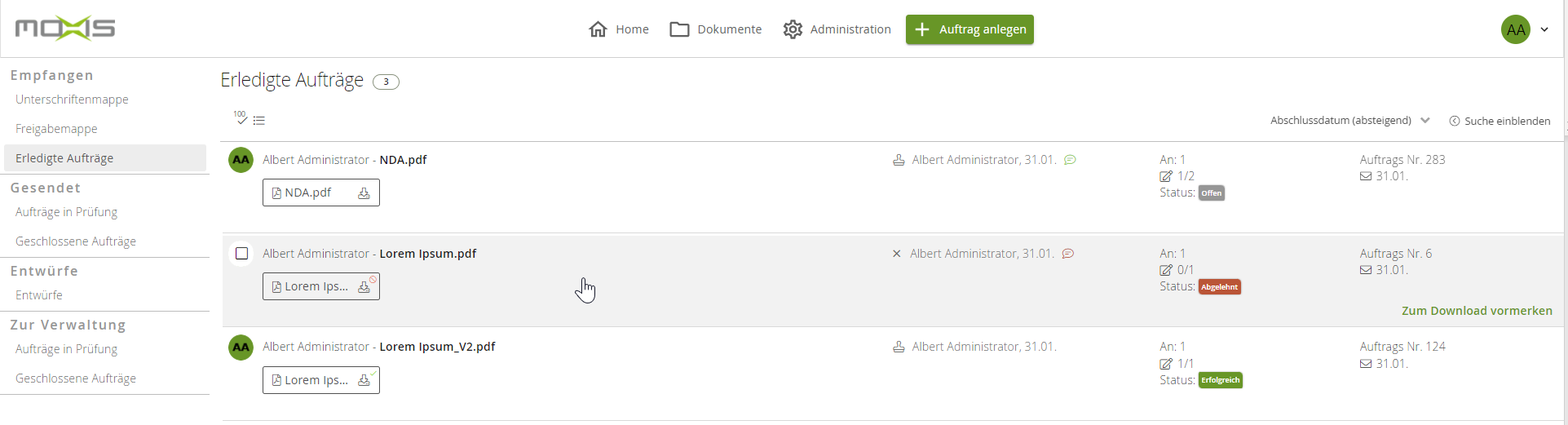Select Freigabemappe in the sidebar
Viewport: 1568px width, 425px height.
56,129
